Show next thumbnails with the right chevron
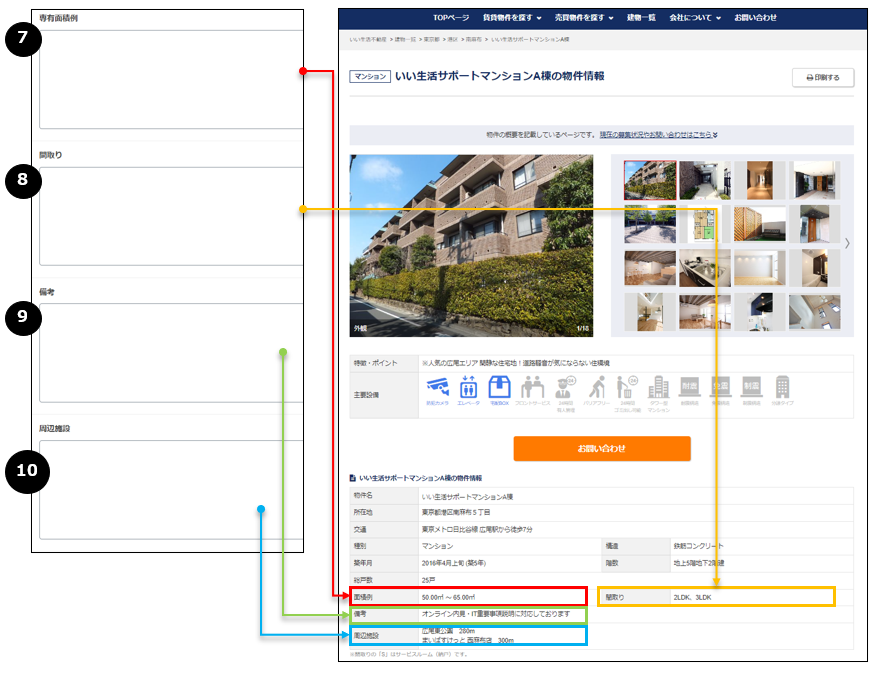The image size is (877, 677). [x=847, y=243]
